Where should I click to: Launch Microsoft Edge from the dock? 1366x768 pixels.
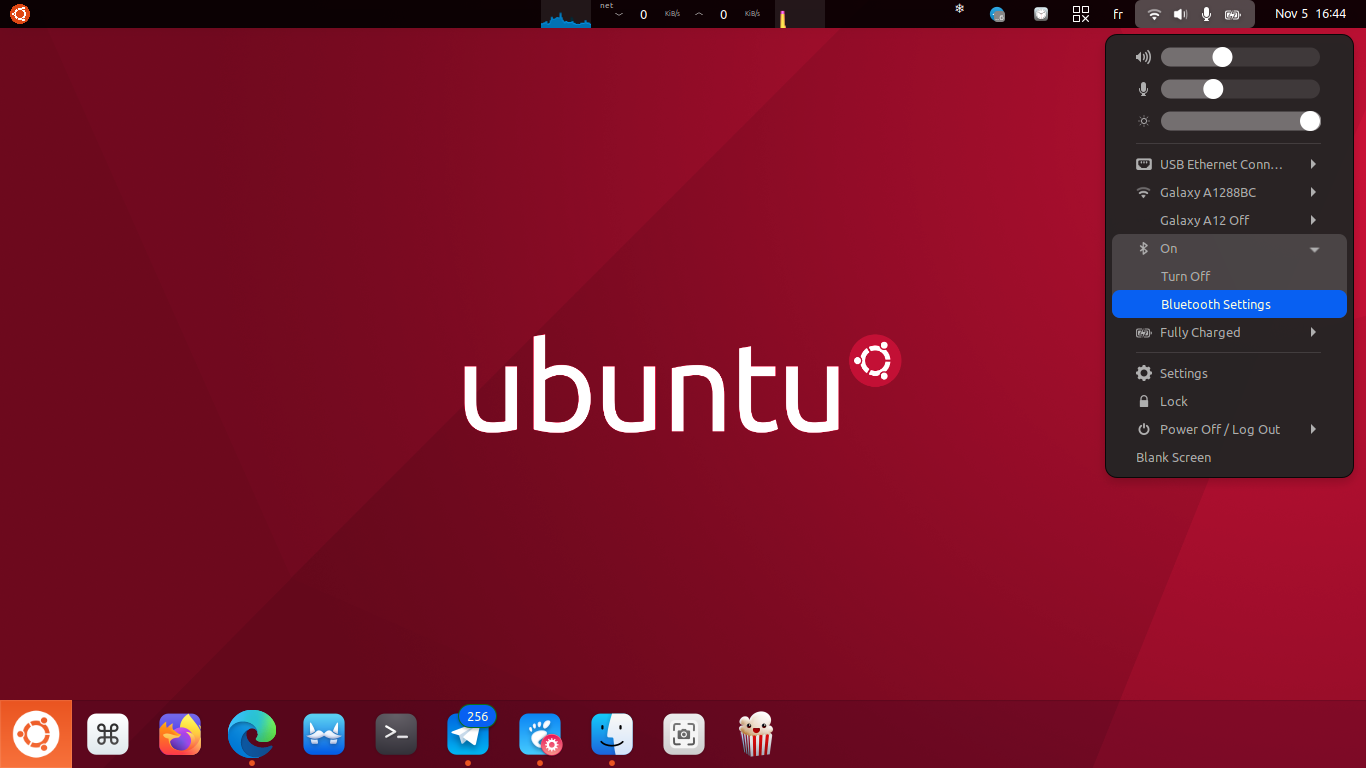tap(252, 735)
